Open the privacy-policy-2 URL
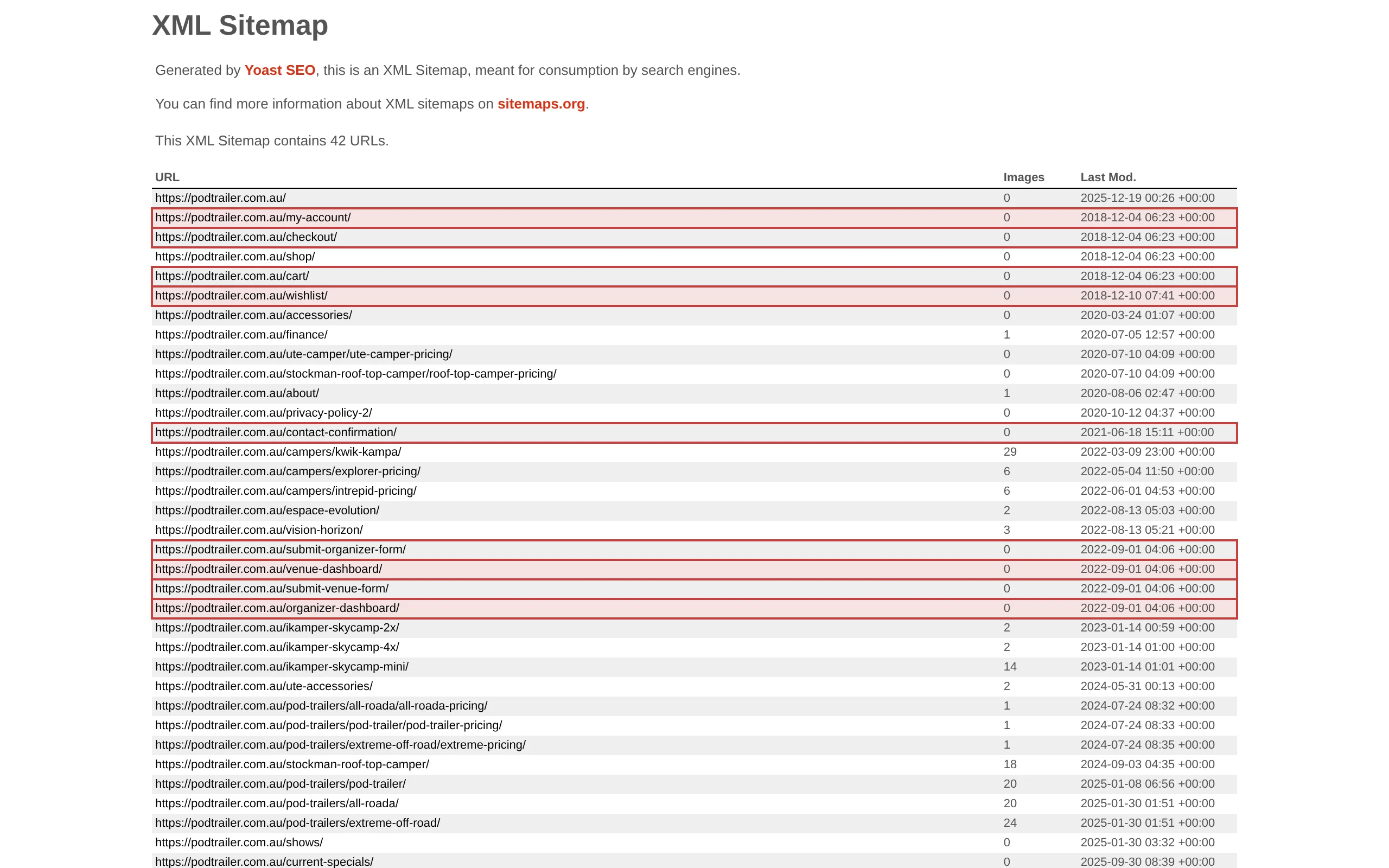 (263, 413)
